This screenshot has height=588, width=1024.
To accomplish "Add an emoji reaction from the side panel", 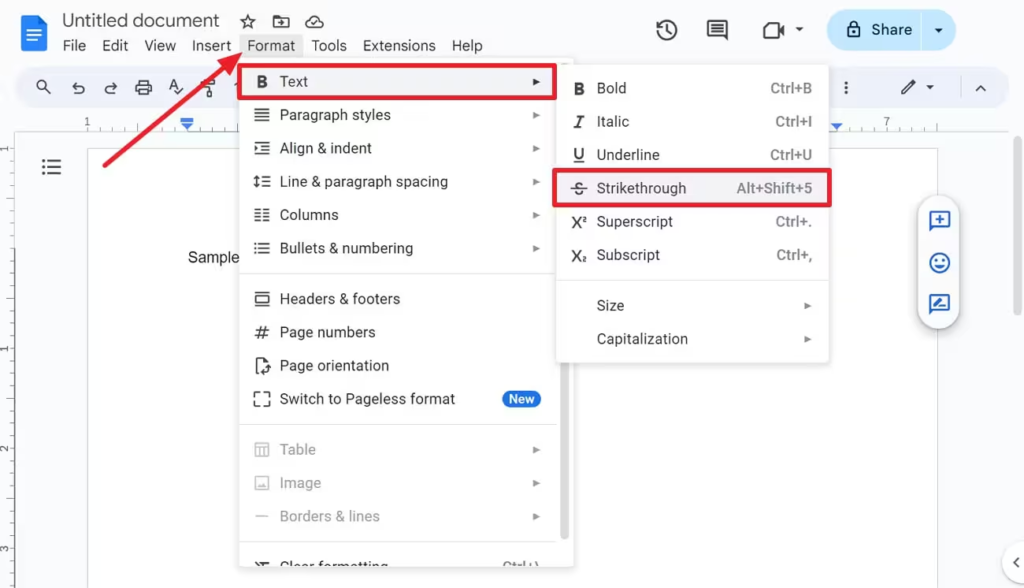I will [939, 263].
